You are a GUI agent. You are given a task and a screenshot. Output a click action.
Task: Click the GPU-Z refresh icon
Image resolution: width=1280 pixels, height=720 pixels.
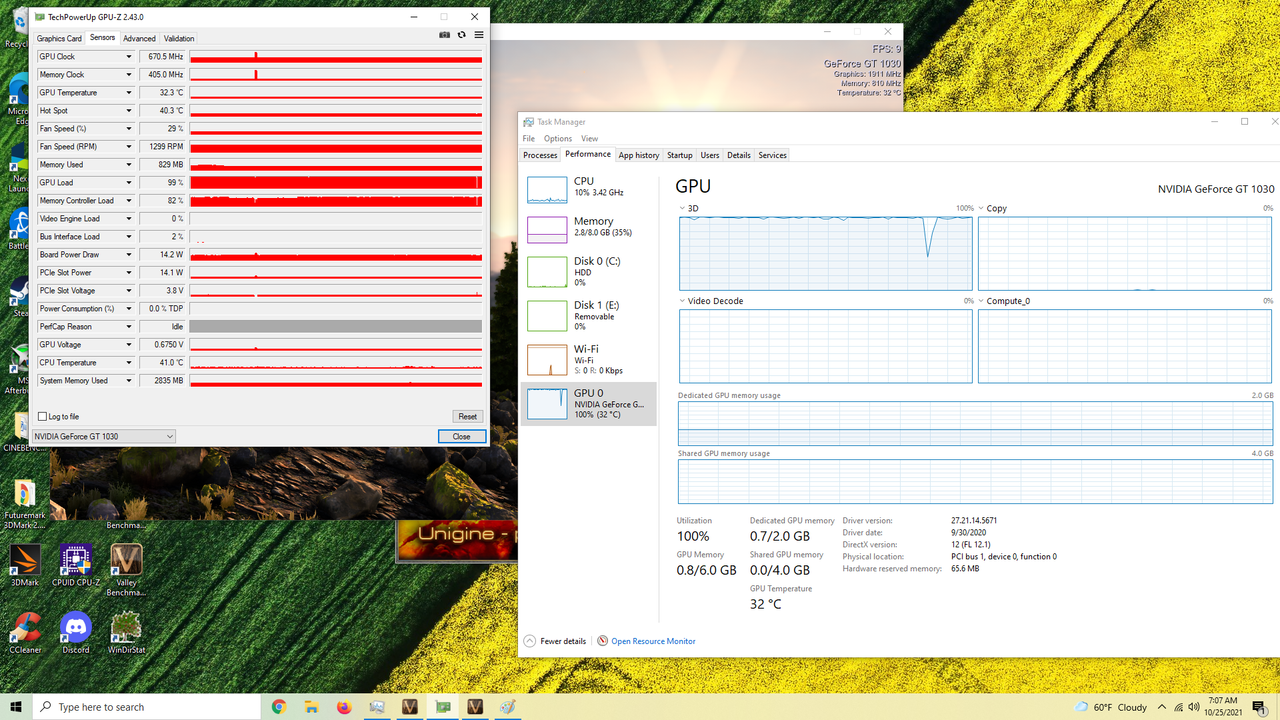(x=461, y=35)
